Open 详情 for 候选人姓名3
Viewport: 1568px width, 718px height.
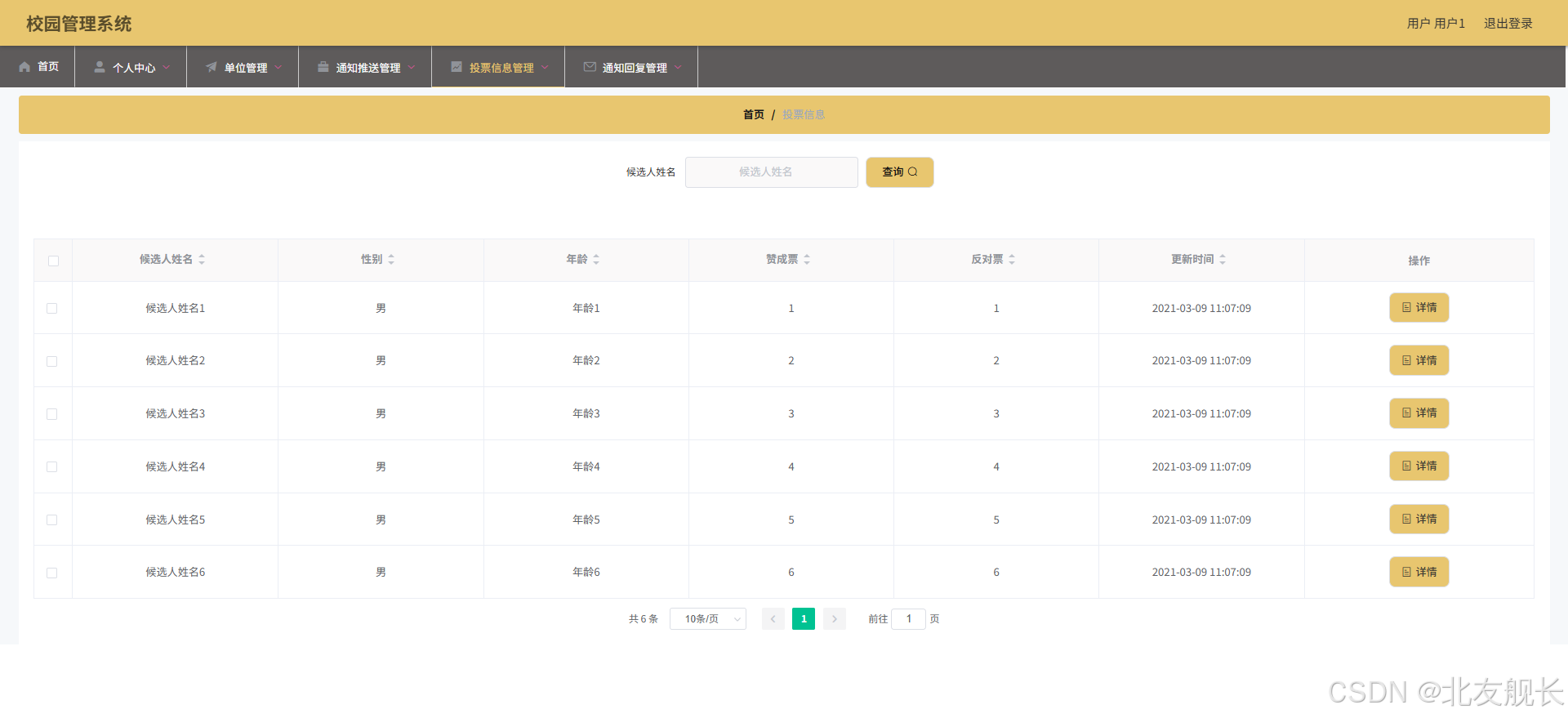pos(1419,413)
